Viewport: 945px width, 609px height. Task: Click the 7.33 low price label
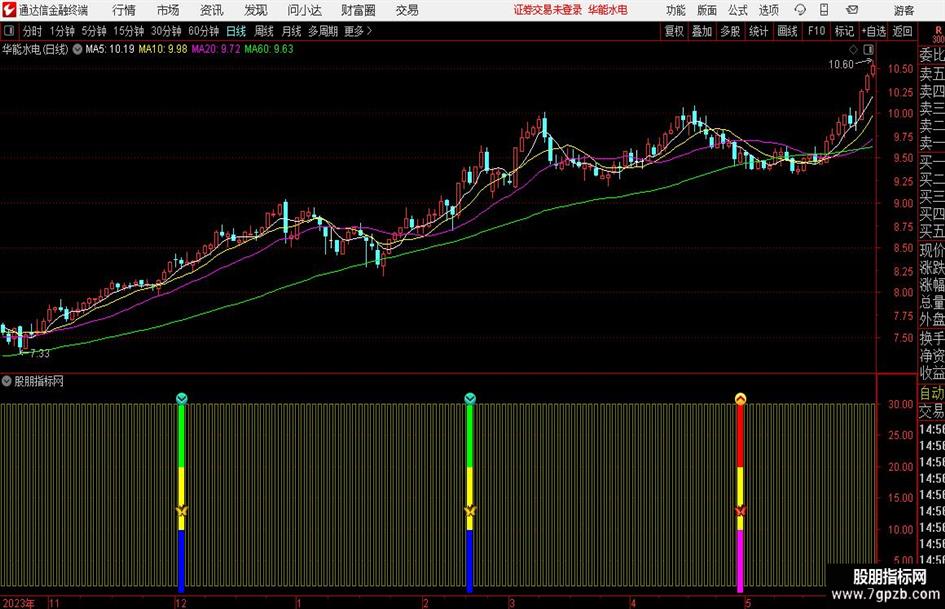(40, 354)
